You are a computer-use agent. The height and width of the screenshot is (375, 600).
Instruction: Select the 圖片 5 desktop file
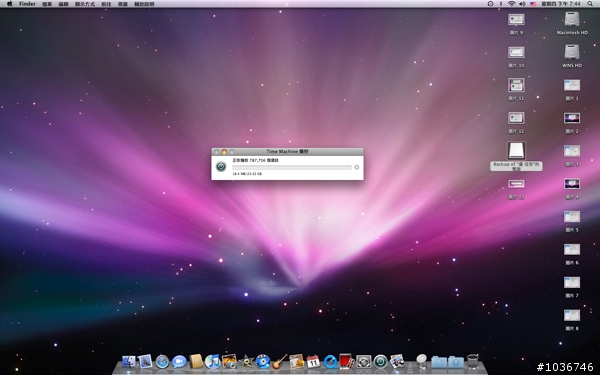572,217
